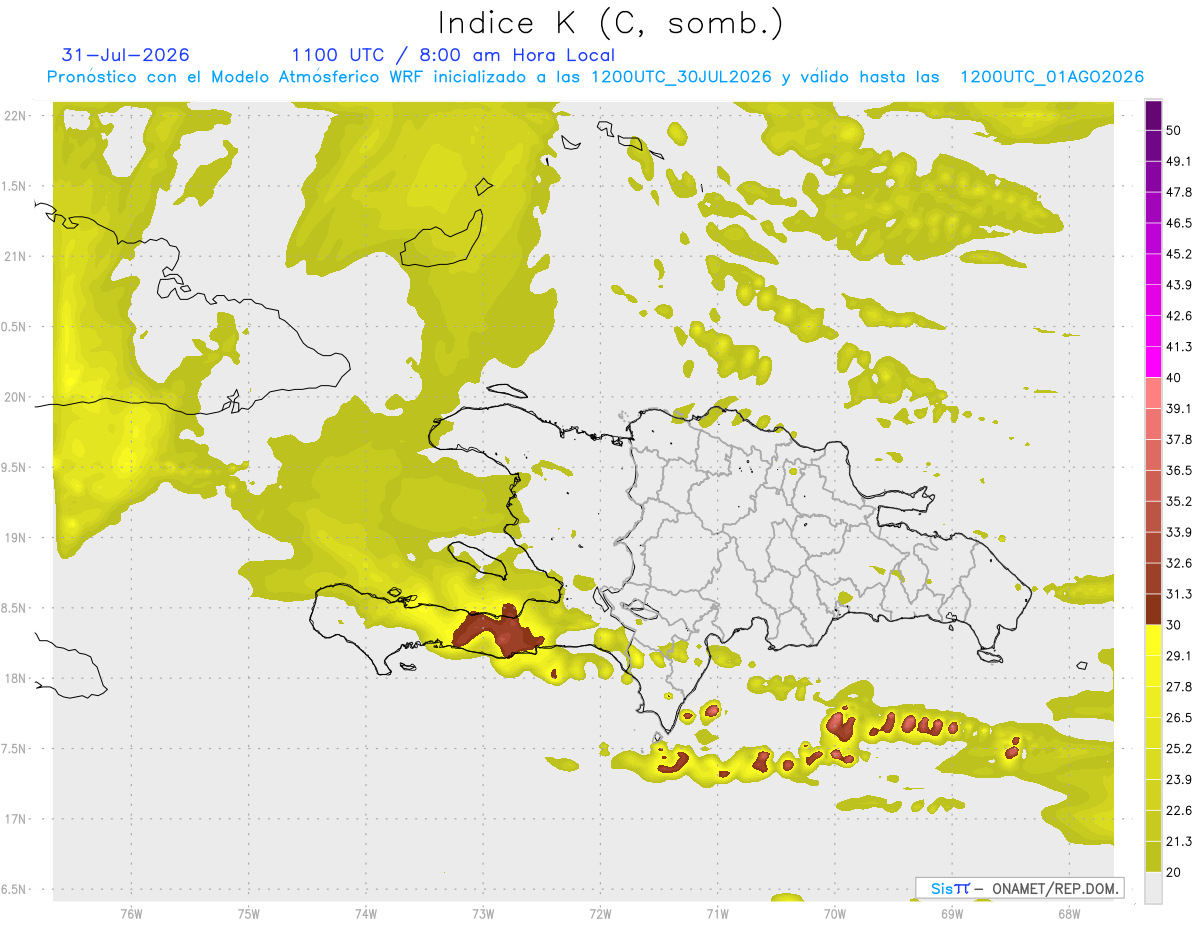Click the colorbar value 43.9
The image size is (1200, 927).
coord(1179,285)
